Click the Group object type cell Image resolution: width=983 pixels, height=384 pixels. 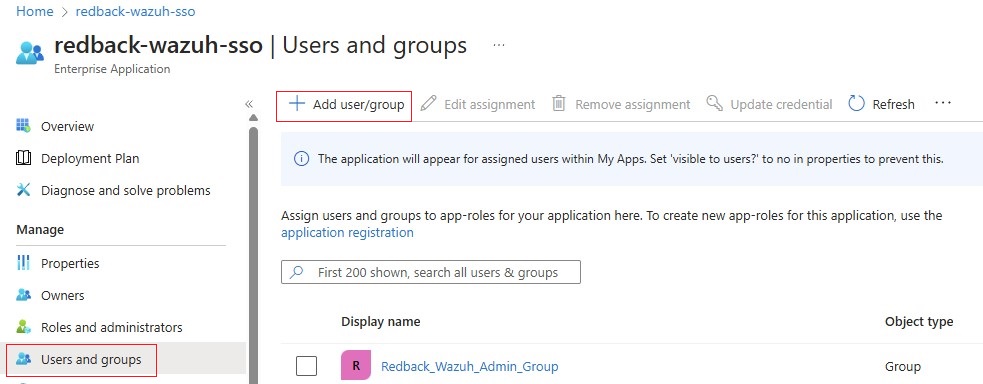(x=903, y=366)
